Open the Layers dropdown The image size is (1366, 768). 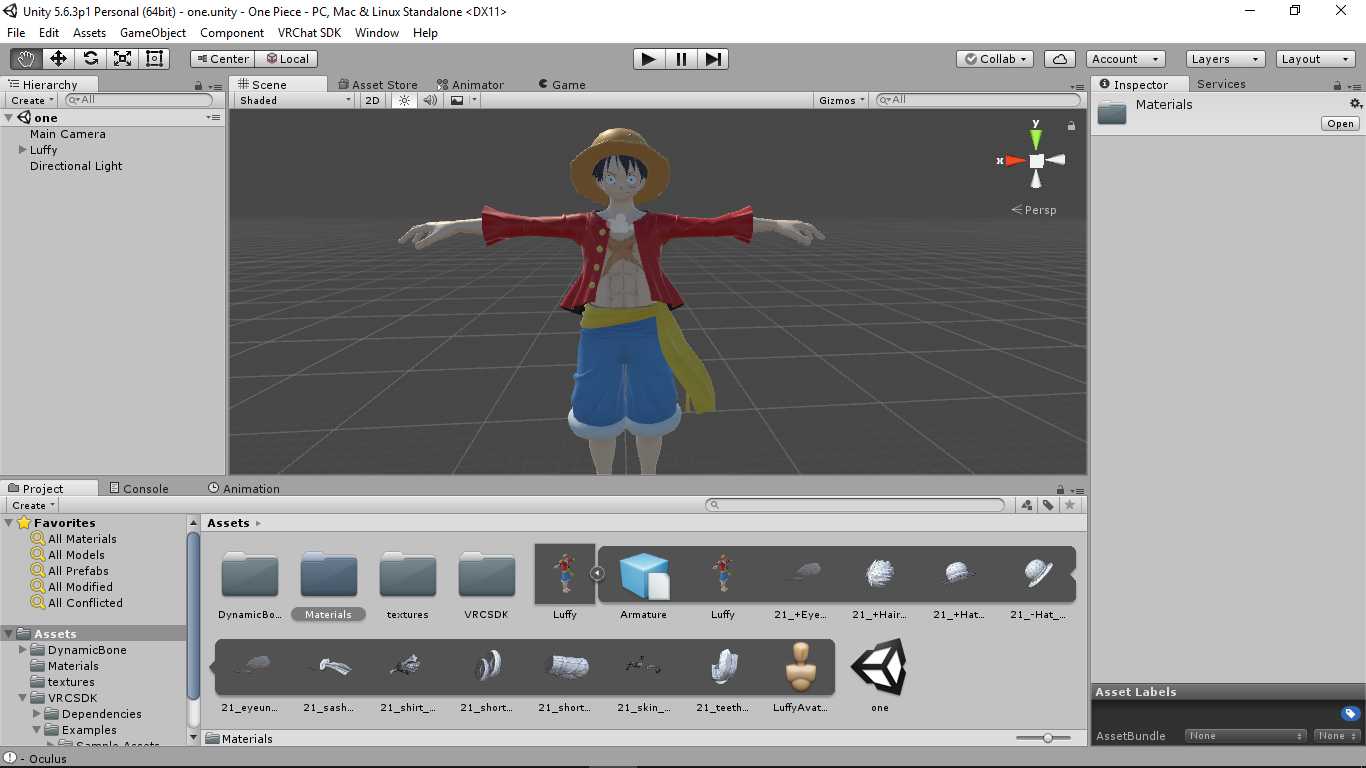point(1225,59)
